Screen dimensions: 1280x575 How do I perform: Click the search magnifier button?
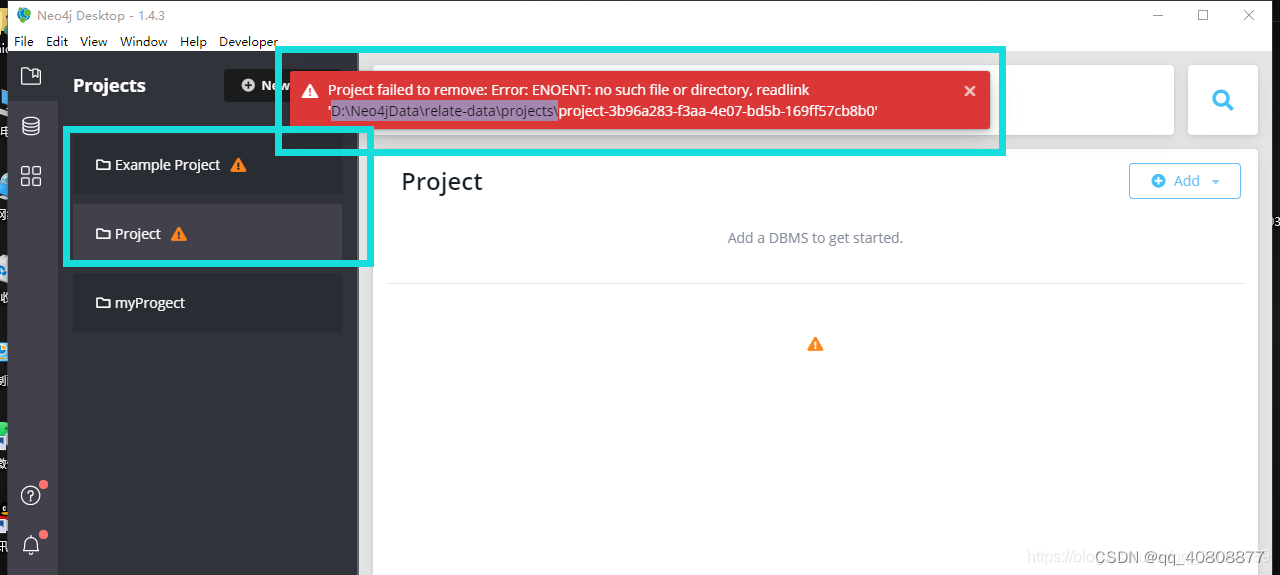pyautogui.click(x=1222, y=100)
